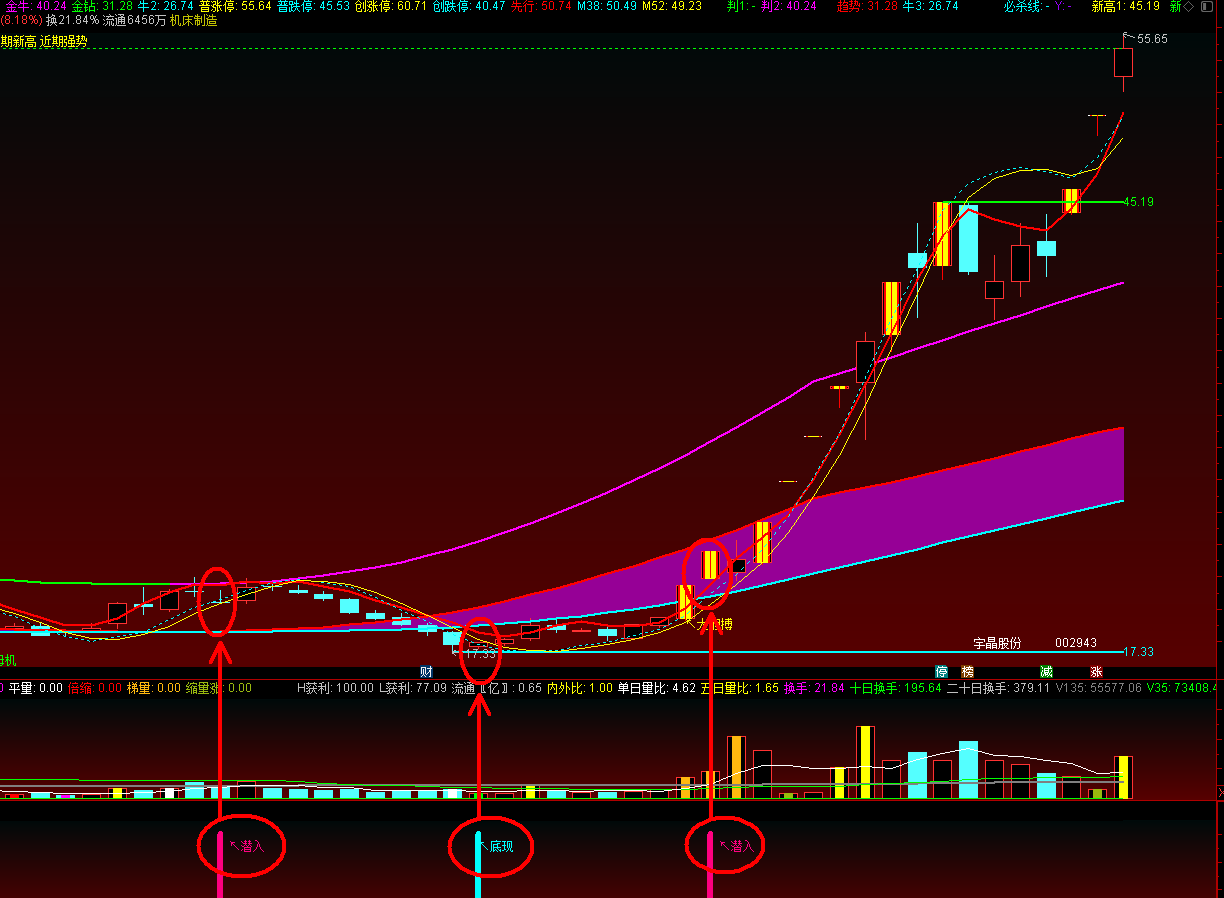This screenshot has width=1224, height=898.
Task: Click the tallest yellow-striped volume bar
Action: [865, 762]
